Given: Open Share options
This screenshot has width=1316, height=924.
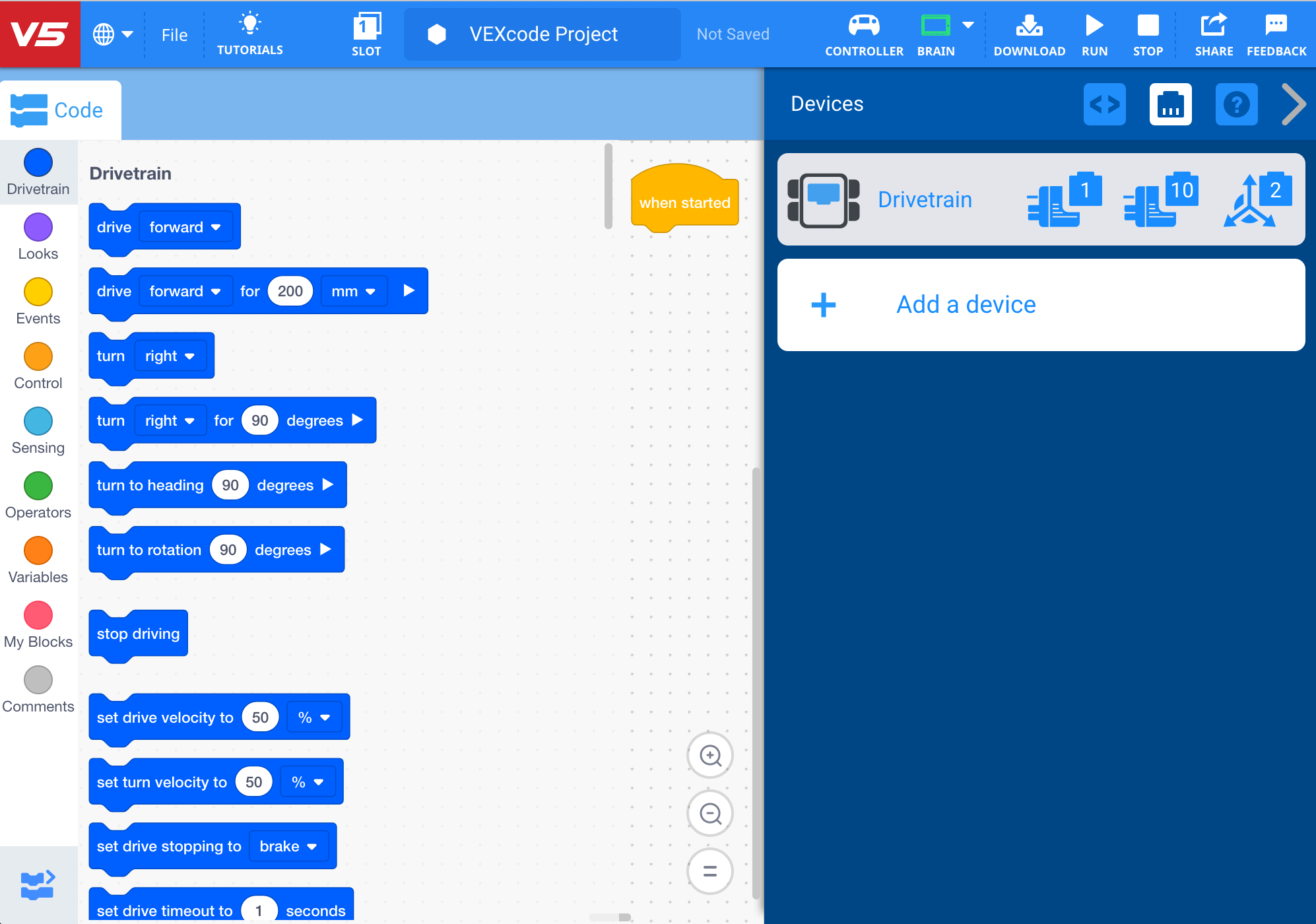Looking at the screenshot, I should (x=1214, y=33).
